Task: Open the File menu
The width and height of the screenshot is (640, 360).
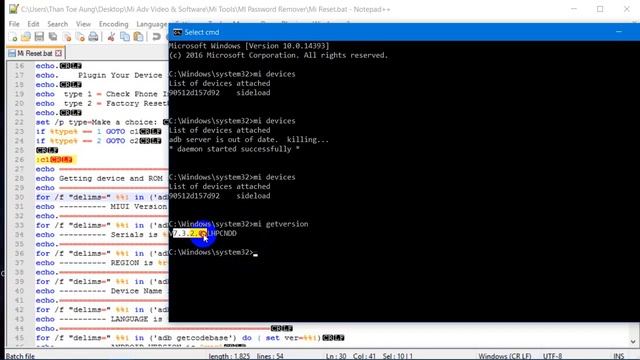Action: point(14,24)
